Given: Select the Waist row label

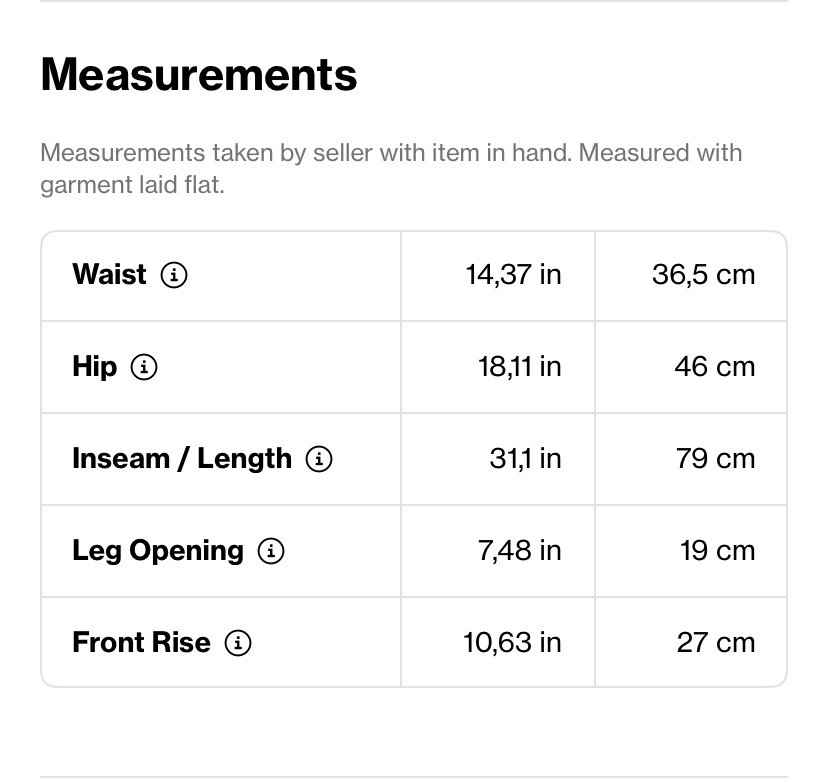Looking at the screenshot, I should tap(109, 275).
